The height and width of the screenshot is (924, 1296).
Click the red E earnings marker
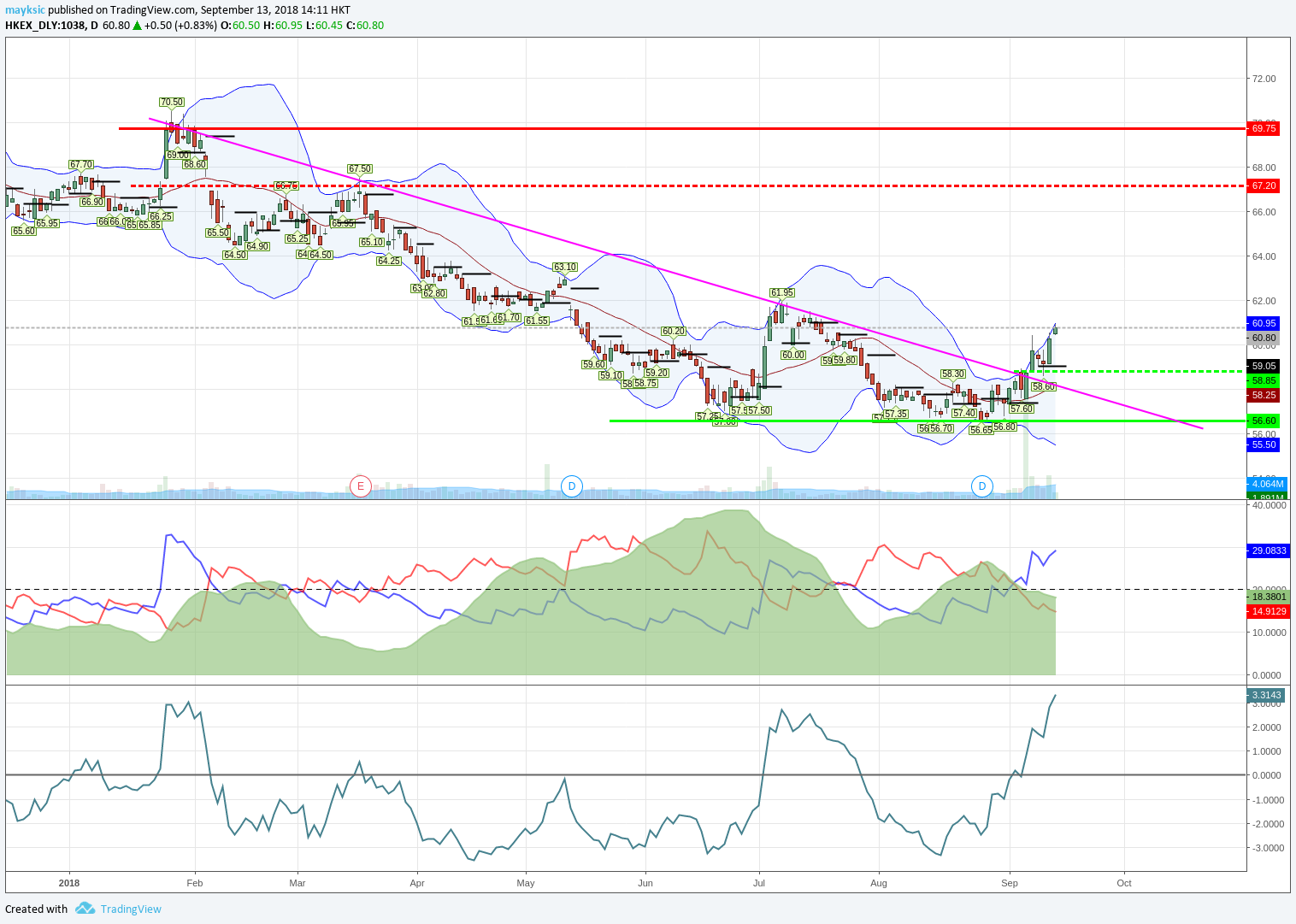pyautogui.click(x=361, y=486)
